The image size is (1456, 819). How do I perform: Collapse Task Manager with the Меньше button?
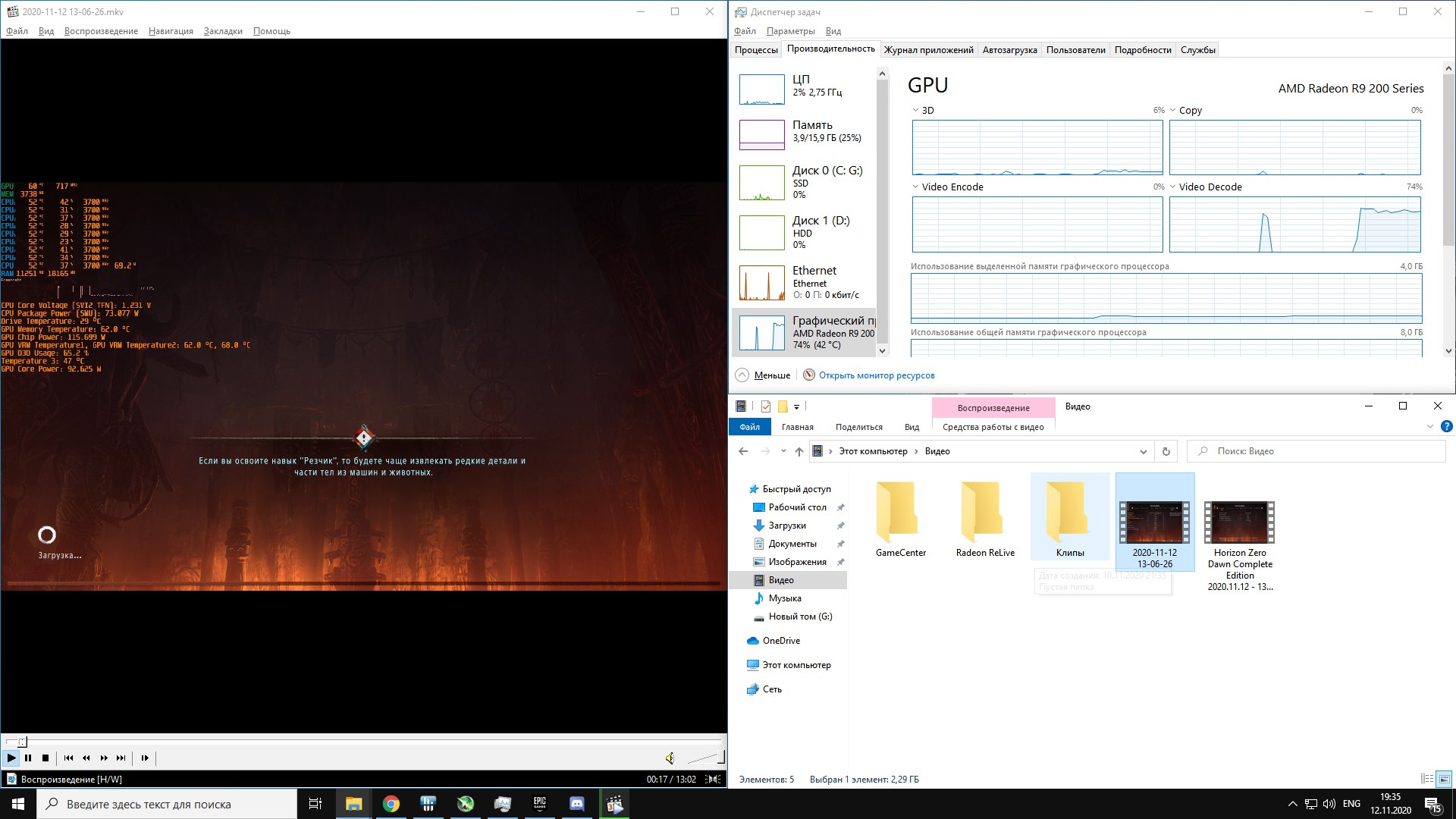pyautogui.click(x=763, y=375)
